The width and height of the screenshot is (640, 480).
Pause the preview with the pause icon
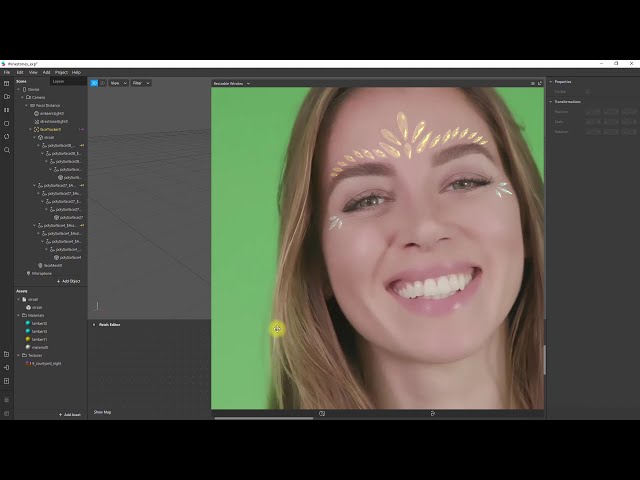point(7,110)
